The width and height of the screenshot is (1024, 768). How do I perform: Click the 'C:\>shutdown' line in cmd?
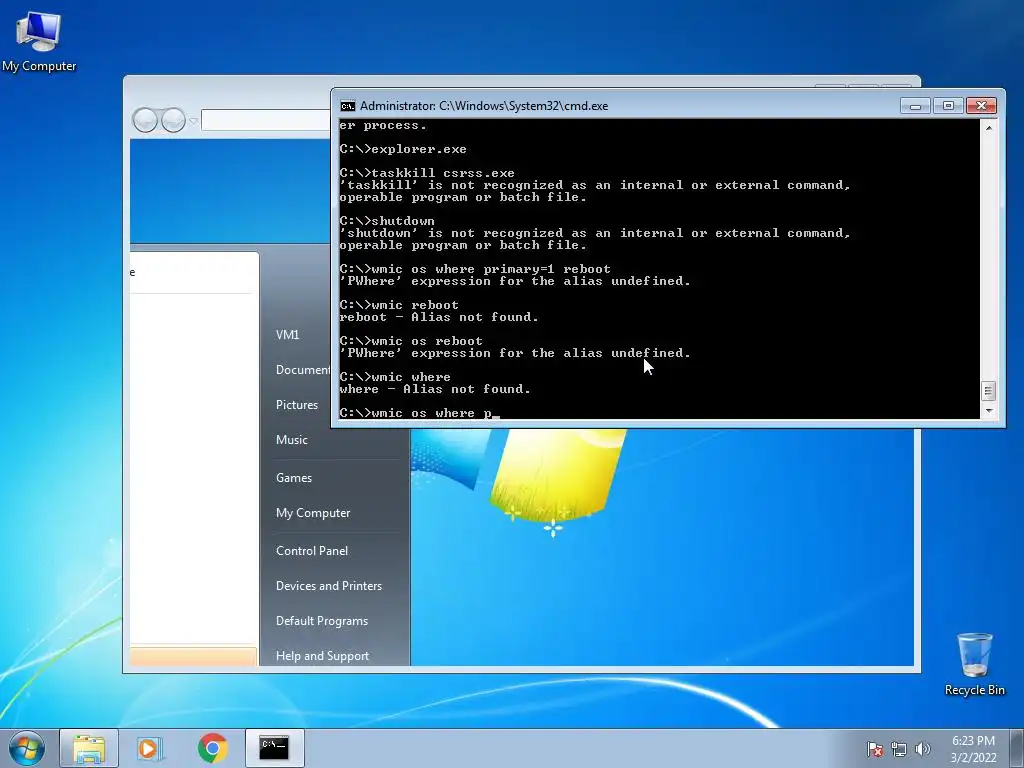click(387, 221)
